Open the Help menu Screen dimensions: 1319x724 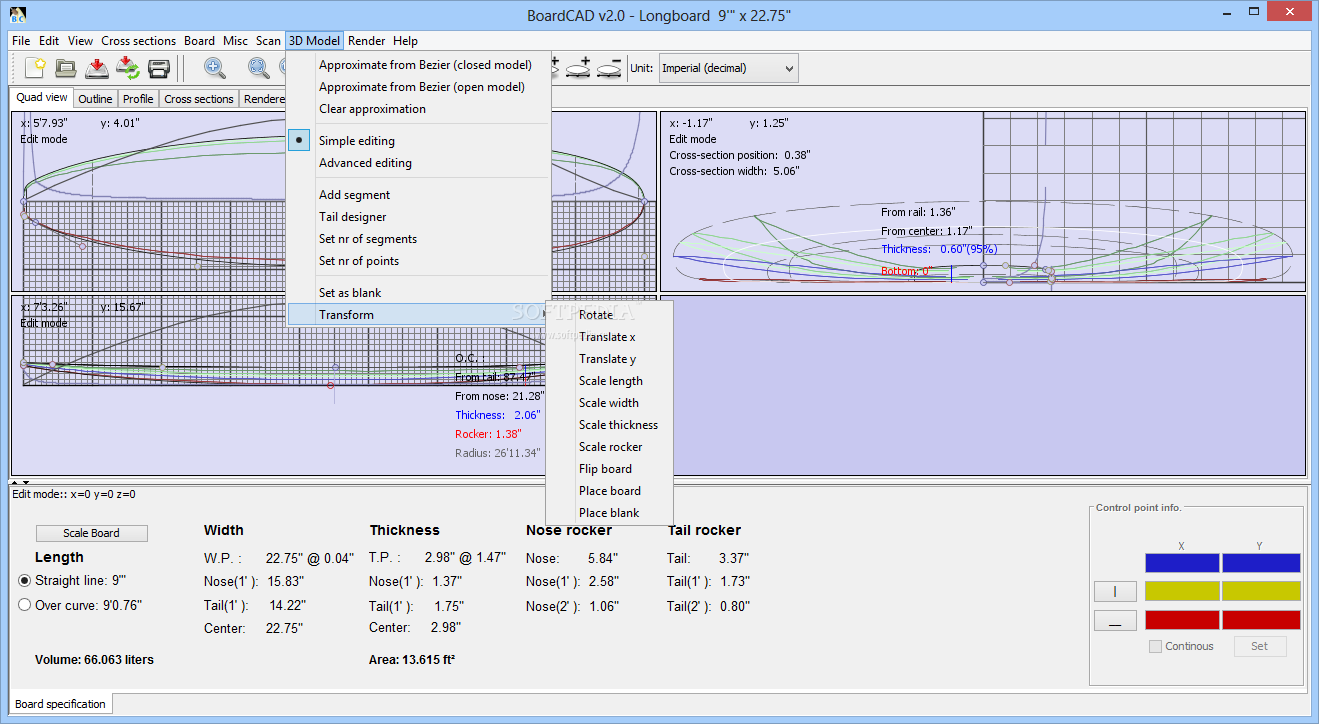click(406, 41)
